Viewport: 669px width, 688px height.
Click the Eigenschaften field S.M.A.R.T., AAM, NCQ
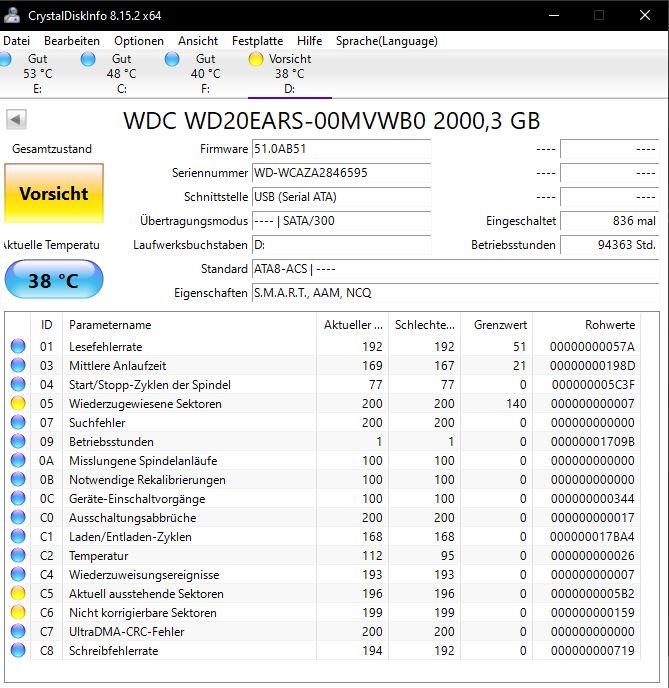(x=455, y=293)
